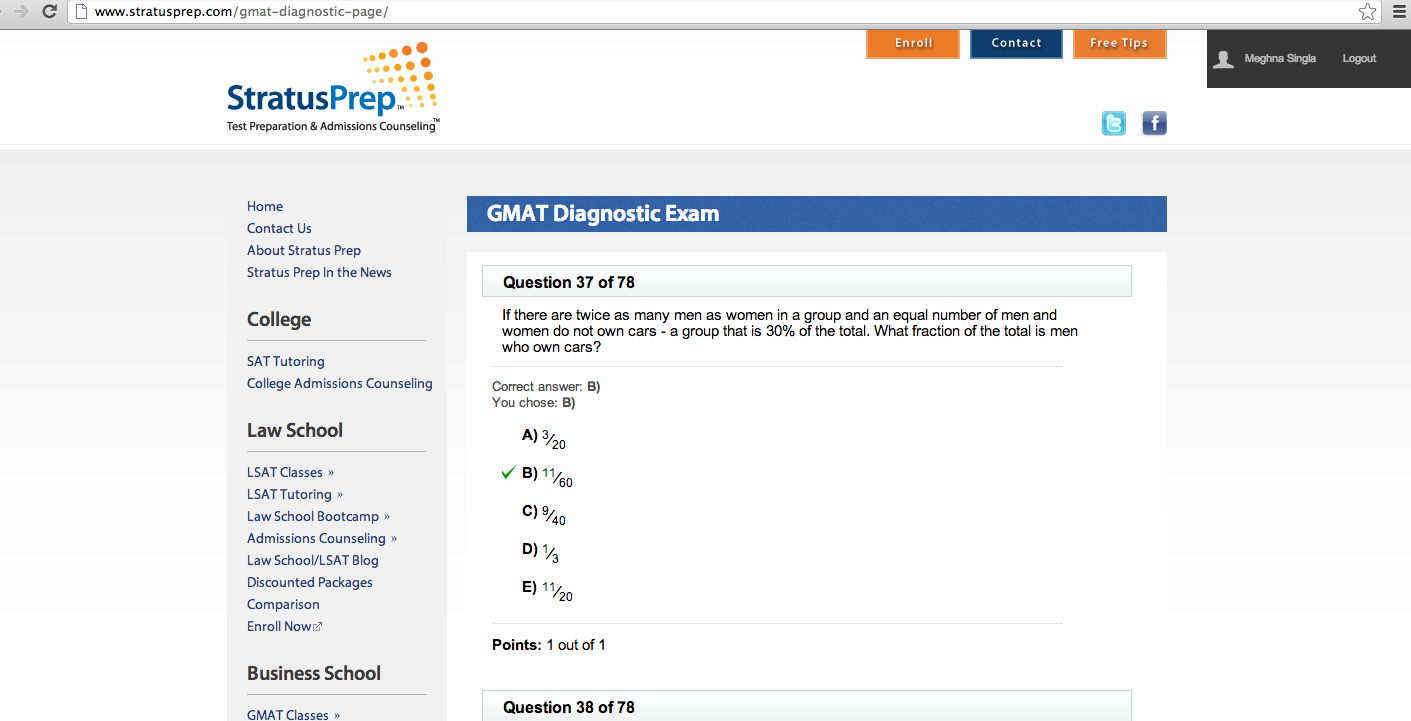
Task: Open the Facebook icon link
Action: (1154, 123)
